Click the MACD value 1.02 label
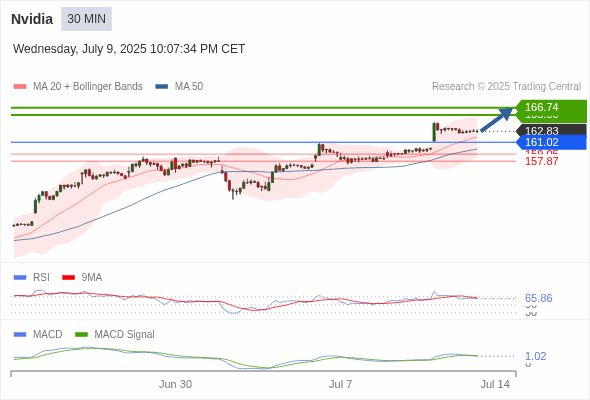The width and height of the screenshot is (590, 400). (x=535, y=356)
